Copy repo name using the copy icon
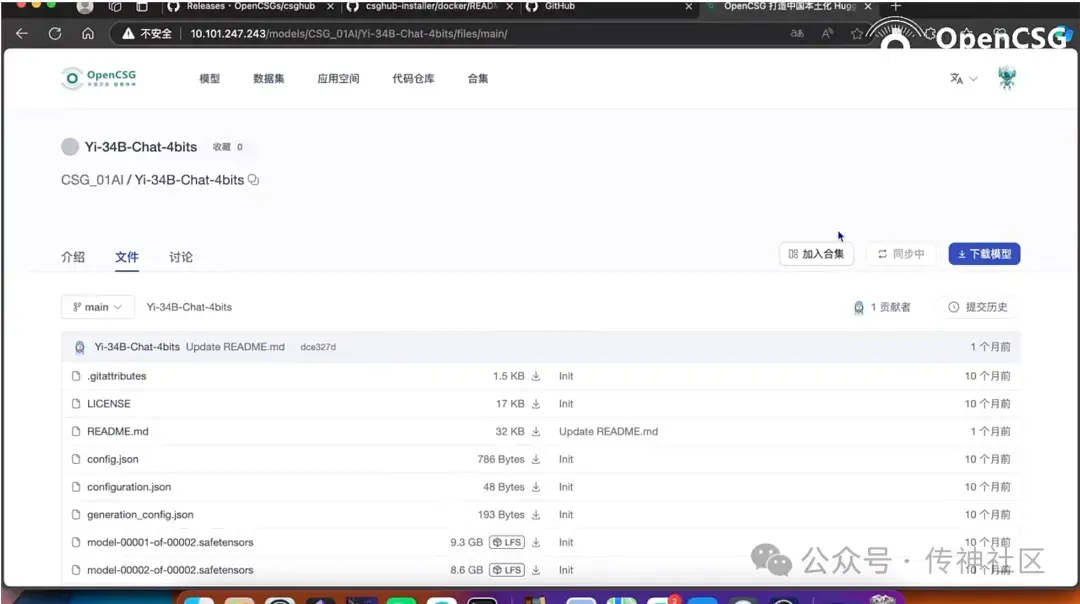The image size is (1080, 604). click(251, 180)
